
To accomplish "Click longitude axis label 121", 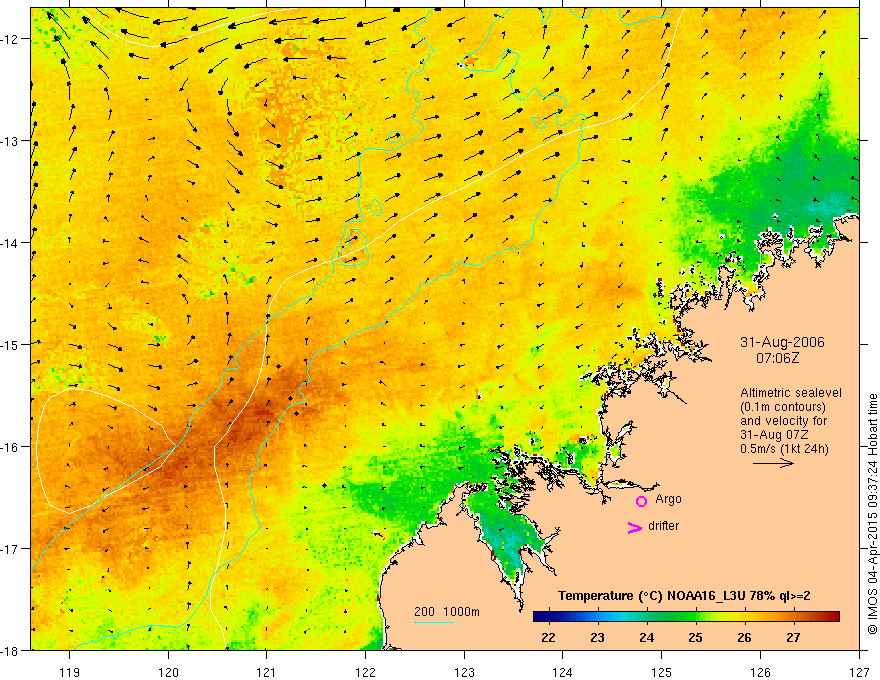I will pos(267,672).
